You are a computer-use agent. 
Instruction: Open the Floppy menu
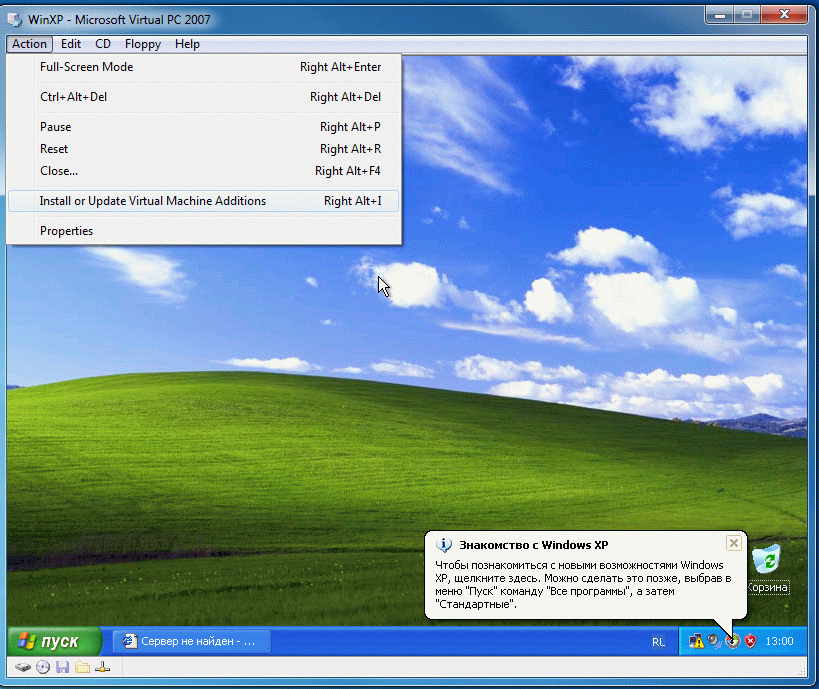pyautogui.click(x=143, y=44)
